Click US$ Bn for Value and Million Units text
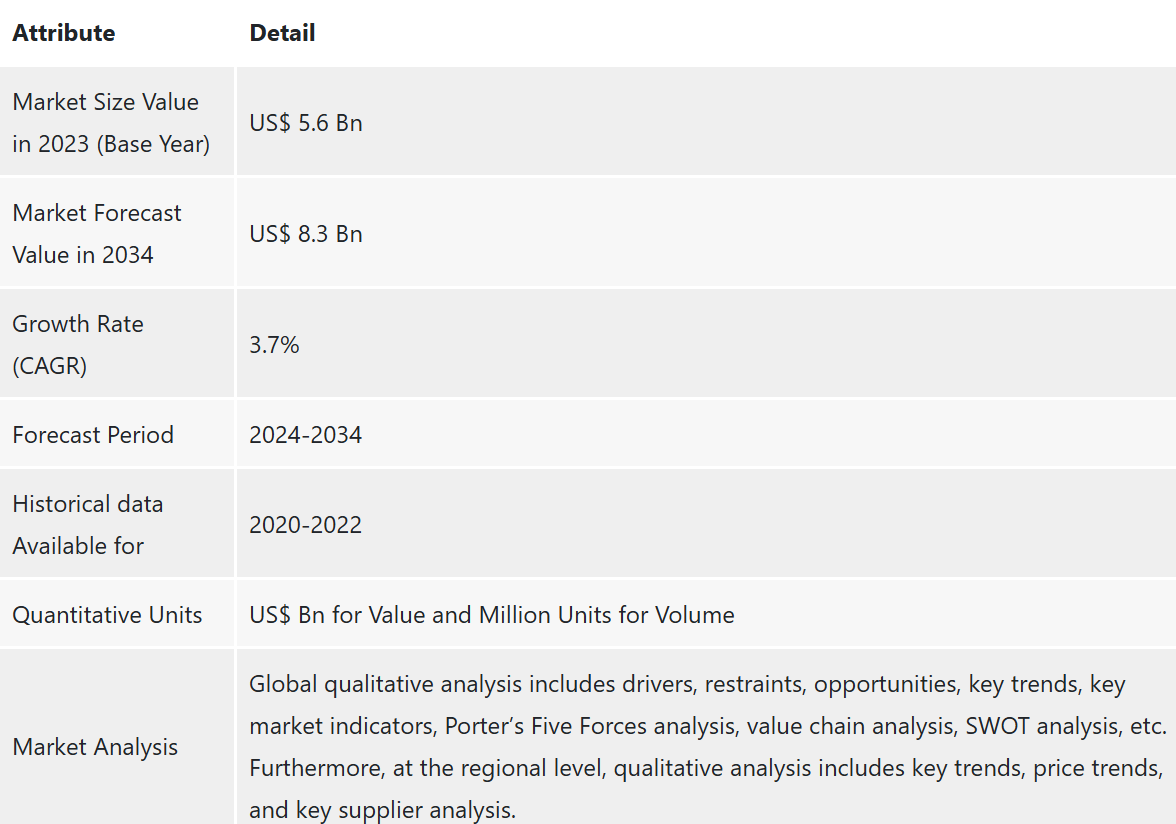Viewport: 1176px width, 824px height. pos(492,615)
